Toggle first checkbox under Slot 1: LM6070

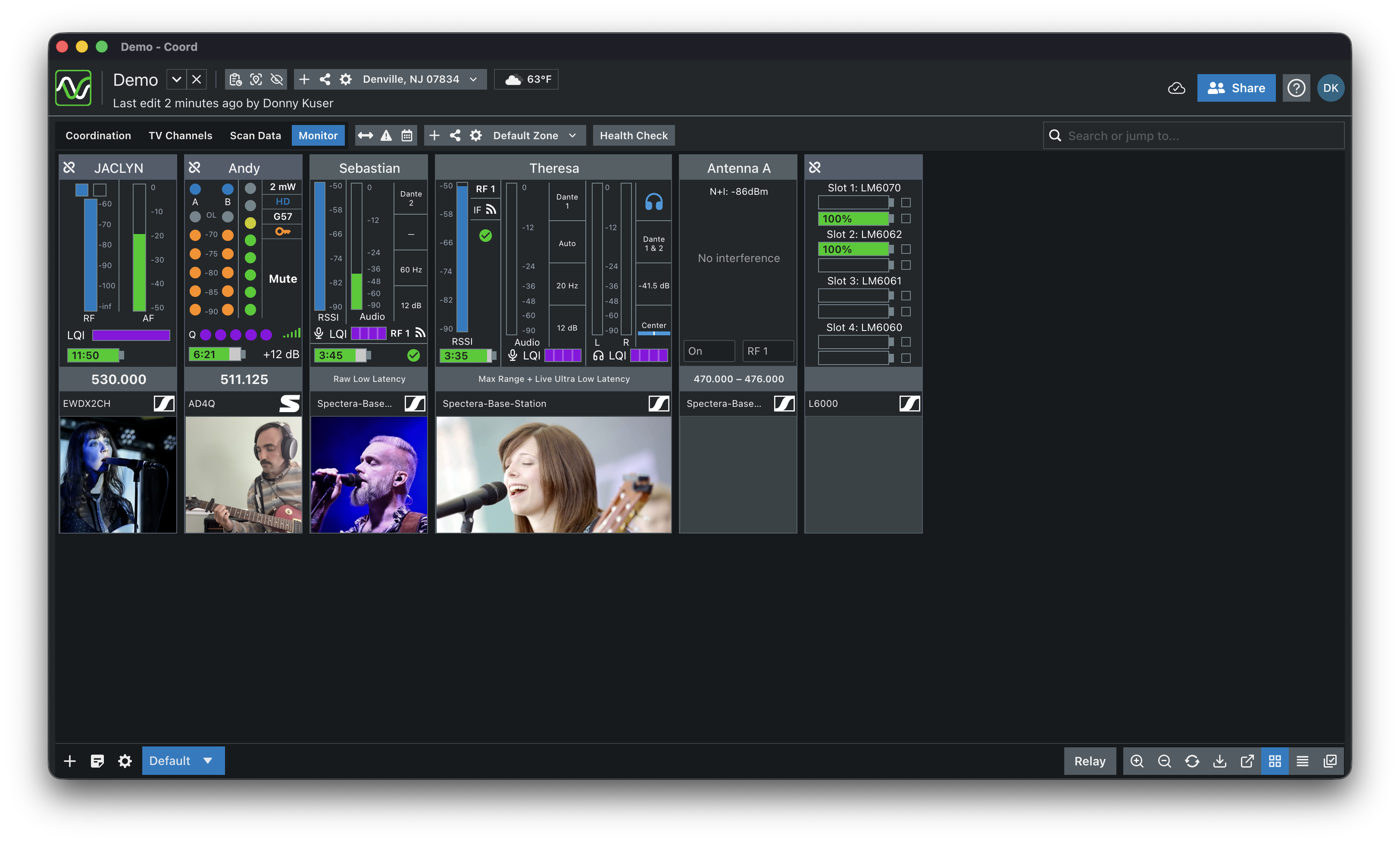(x=906, y=203)
